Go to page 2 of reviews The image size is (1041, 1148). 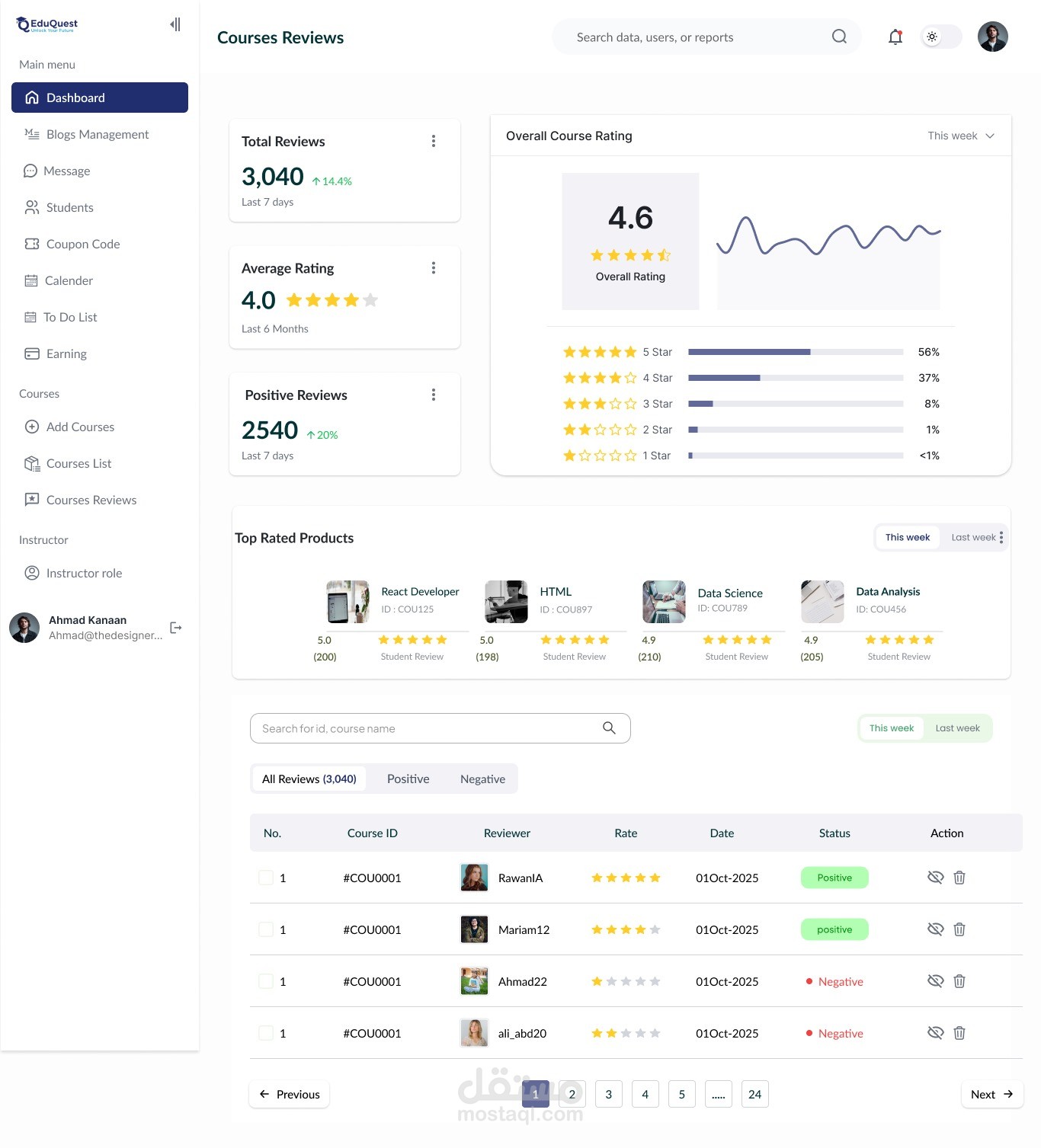(x=572, y=1094)
